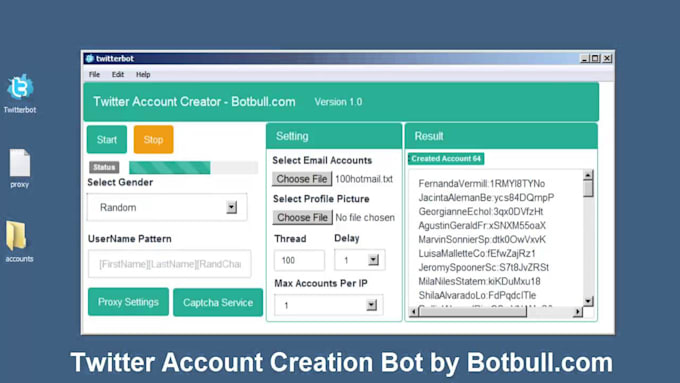Screen dimensions: 680x383
Task: Expand the Delay dropdown
Action: [373, 260]
